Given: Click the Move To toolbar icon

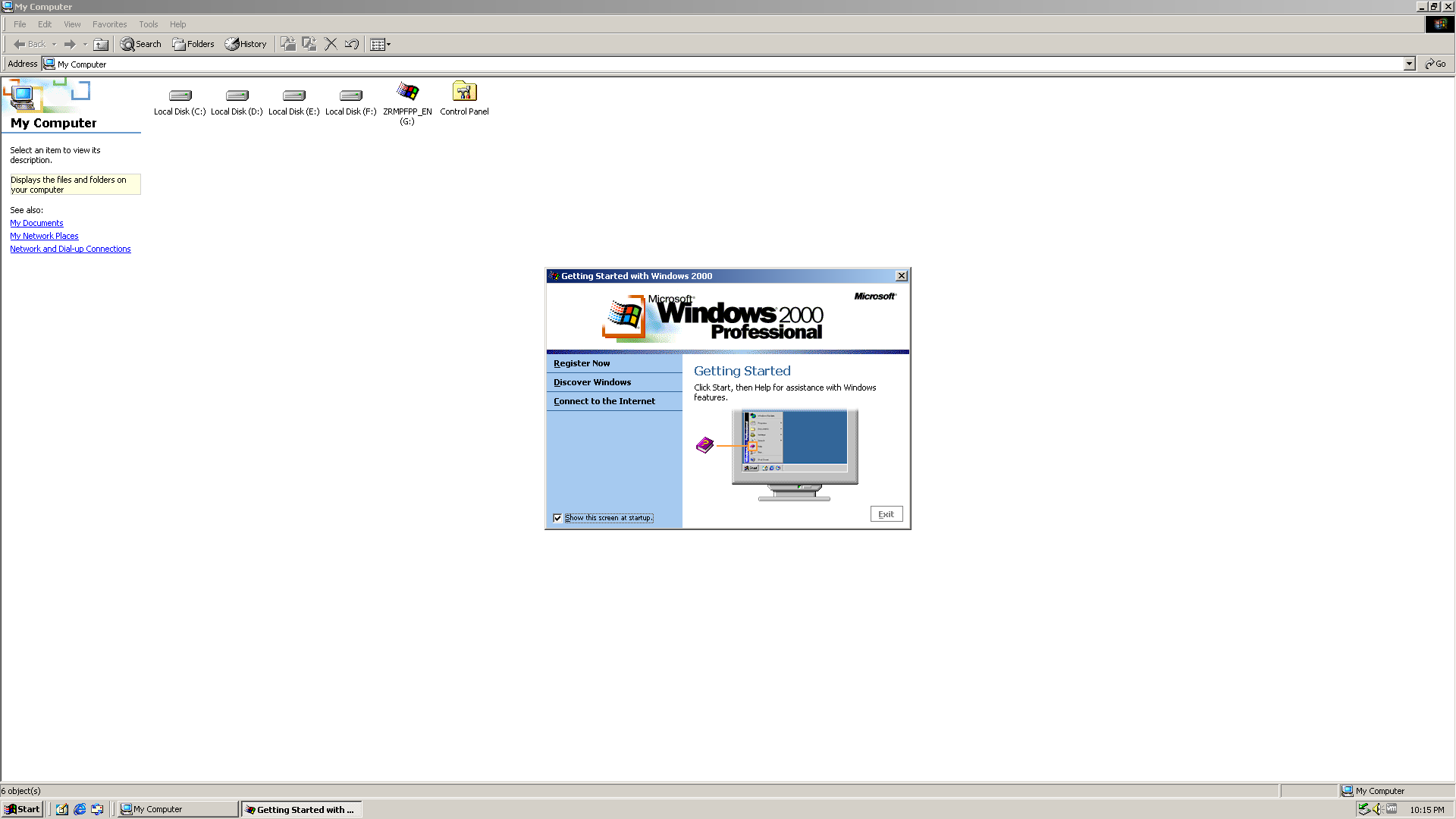Looking at the screenshot, I should pos(288,44).
